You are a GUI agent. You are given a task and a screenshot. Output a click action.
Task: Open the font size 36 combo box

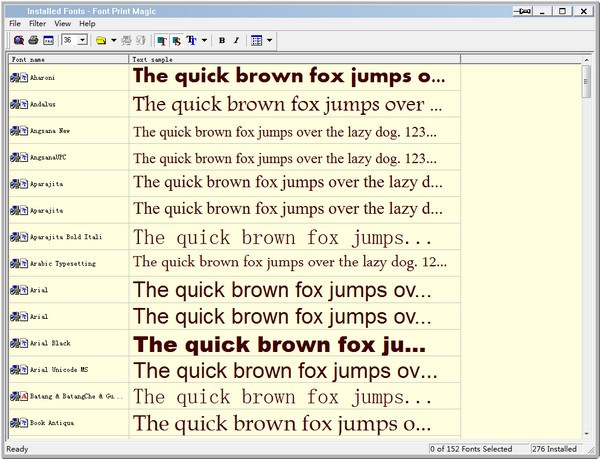(x=75, y=40)
